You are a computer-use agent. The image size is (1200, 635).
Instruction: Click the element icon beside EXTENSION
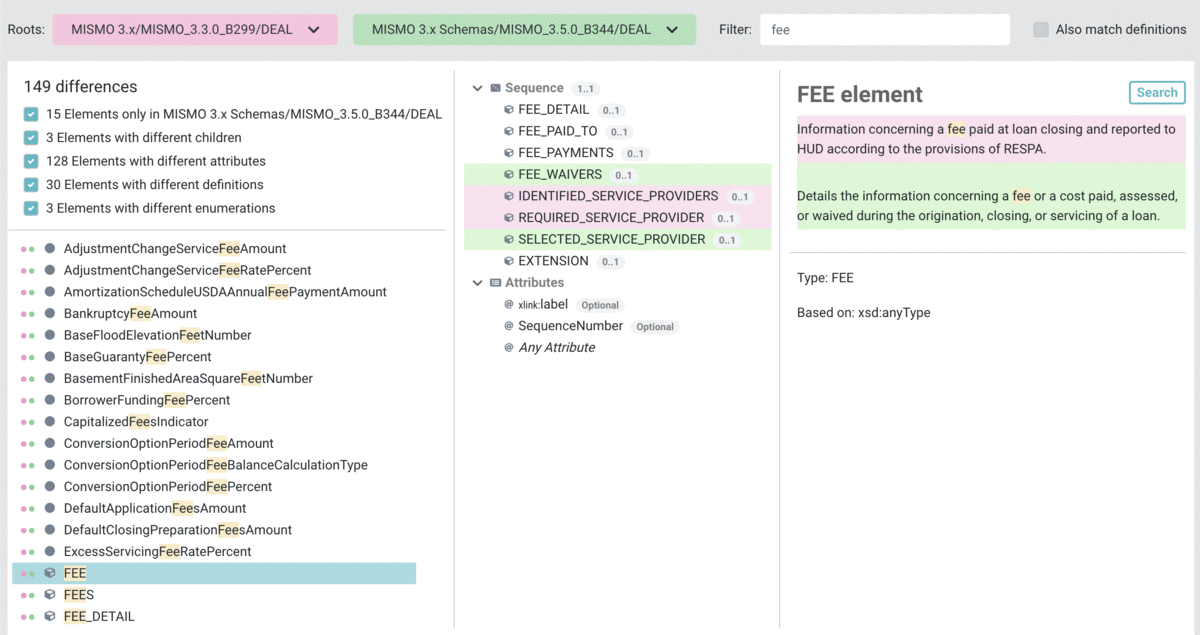click(x=510, y=261)
